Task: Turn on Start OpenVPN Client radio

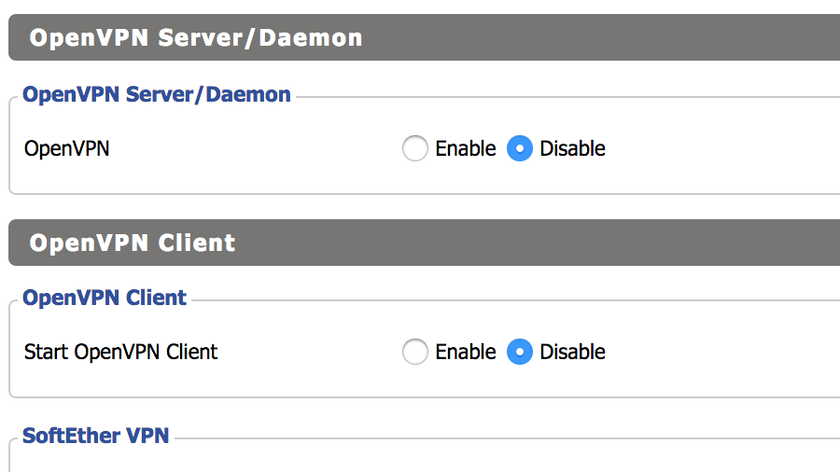Action: (414, 352)
